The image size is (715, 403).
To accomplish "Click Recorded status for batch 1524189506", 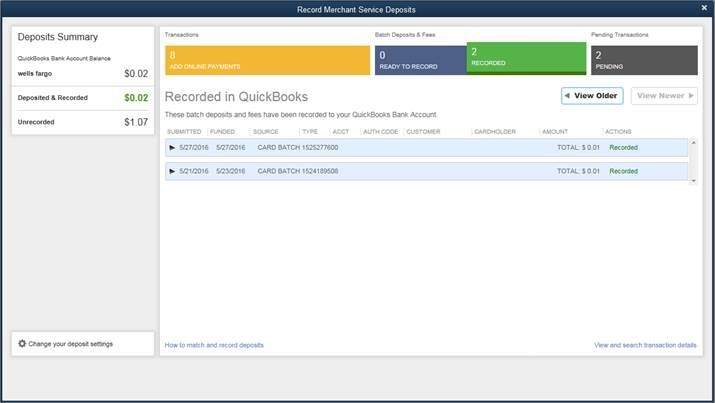I will (623, 171).
